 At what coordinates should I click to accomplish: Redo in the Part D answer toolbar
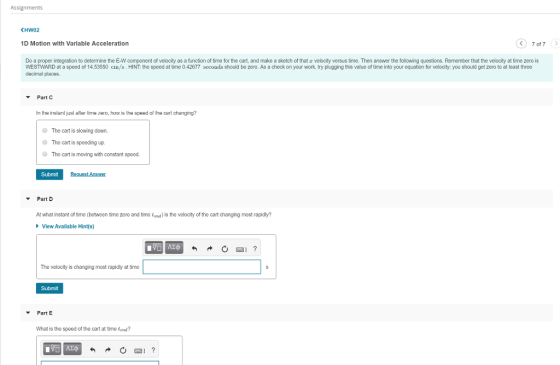click(210, 249)
